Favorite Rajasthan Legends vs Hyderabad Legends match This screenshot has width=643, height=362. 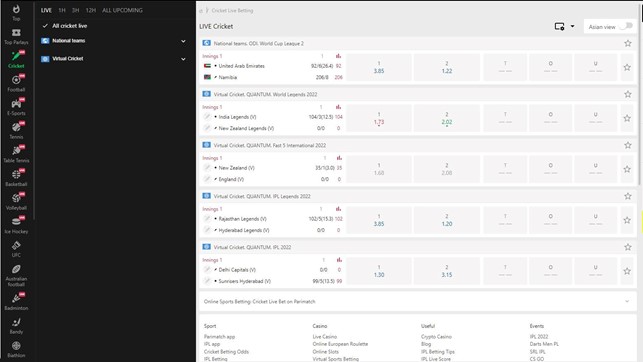point(627,220)
